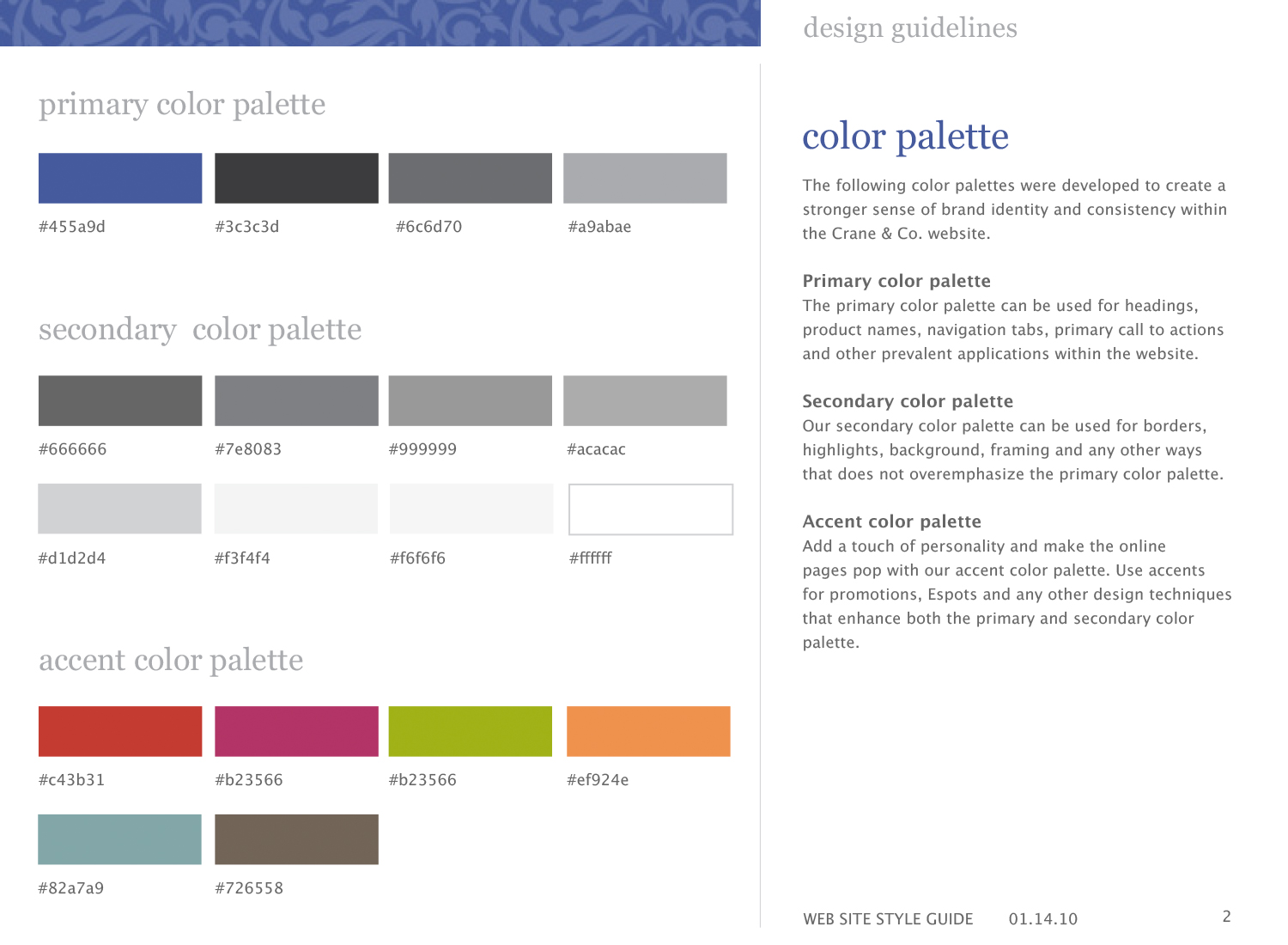Click the "accent color palette" section heading
The width and height of the screenshot is (1288, 945).
171,660
